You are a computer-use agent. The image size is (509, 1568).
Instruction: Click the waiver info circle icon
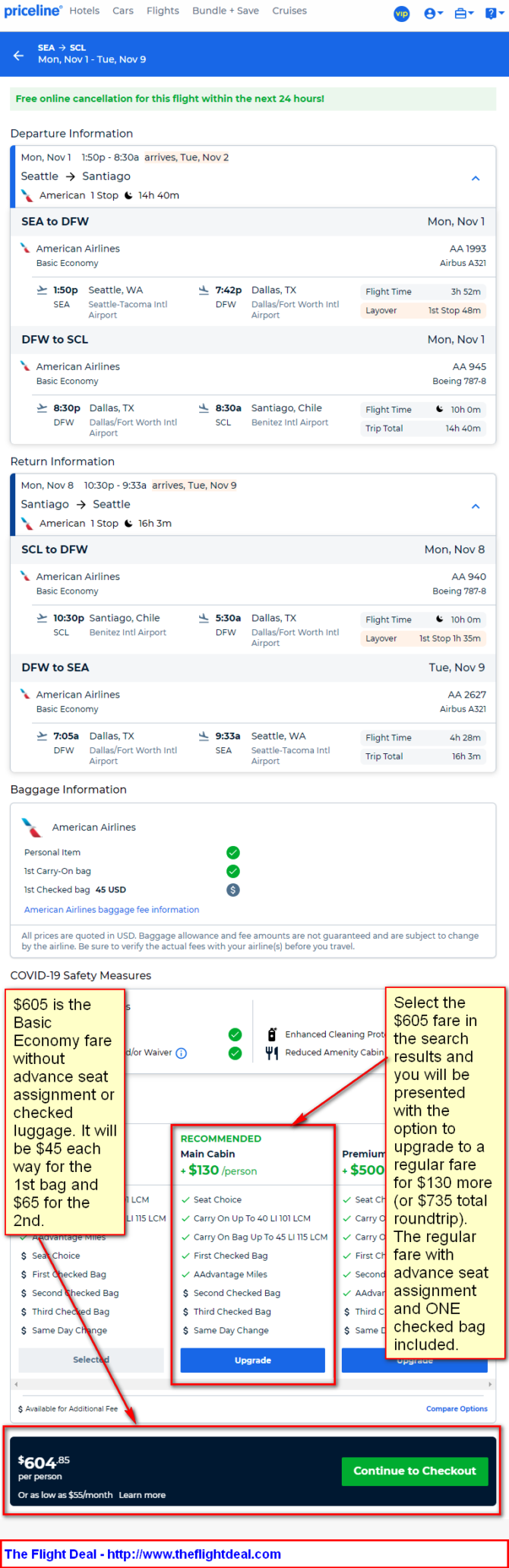click(181, 1053)
